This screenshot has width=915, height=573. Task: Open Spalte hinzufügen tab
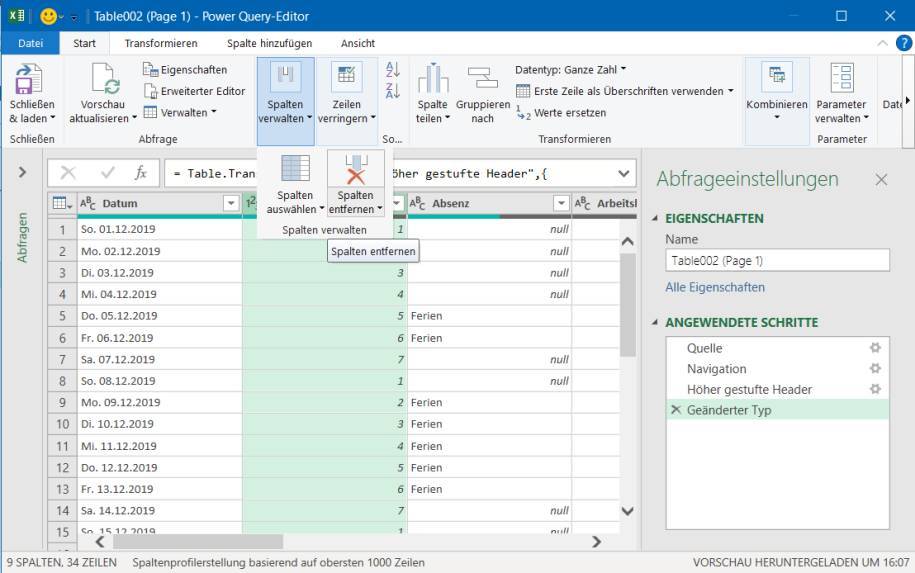[269, 43]
